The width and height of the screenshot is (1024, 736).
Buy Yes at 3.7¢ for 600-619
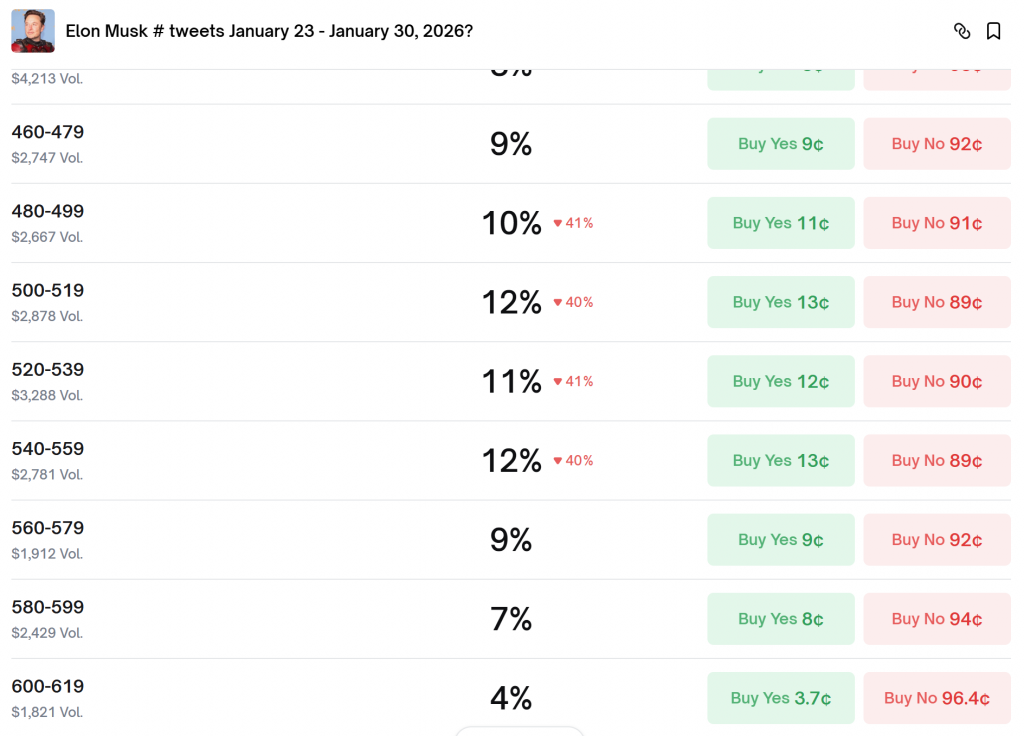[x=781, y=698]
